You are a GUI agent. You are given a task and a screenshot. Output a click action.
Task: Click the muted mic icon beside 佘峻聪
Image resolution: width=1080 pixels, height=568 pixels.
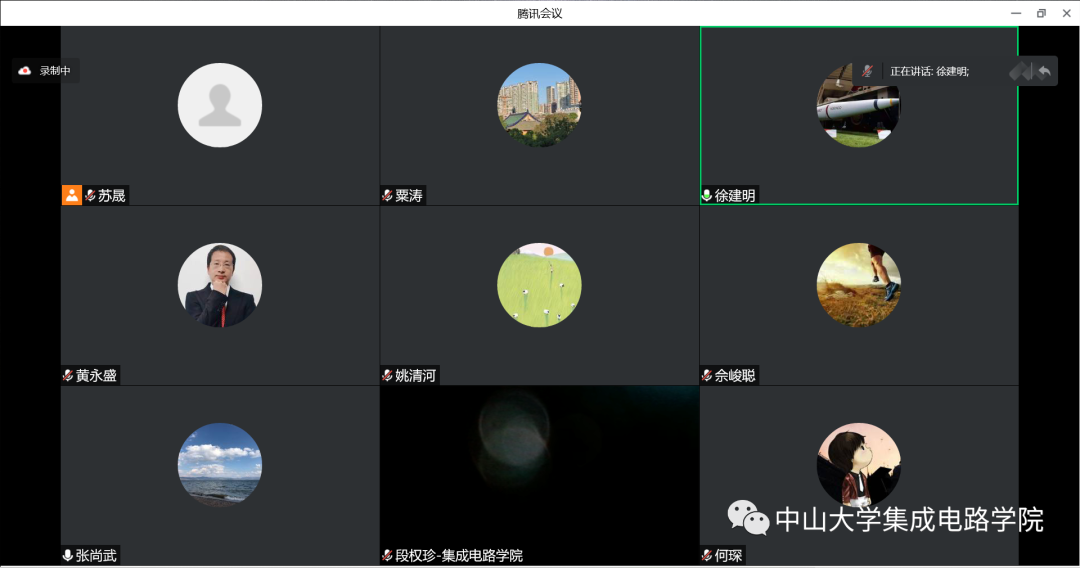(x=707, y=376)
